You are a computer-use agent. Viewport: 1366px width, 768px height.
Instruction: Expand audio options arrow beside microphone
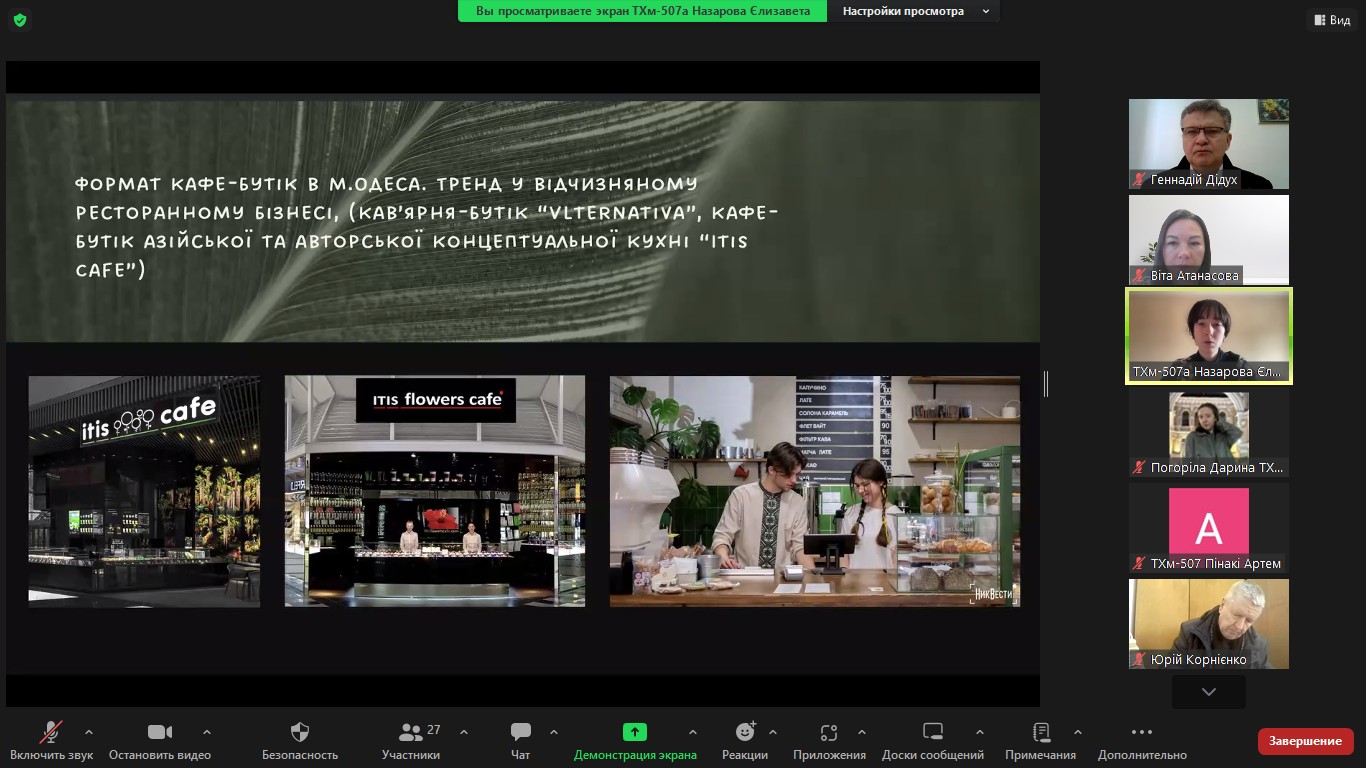[x=89, y=732]
